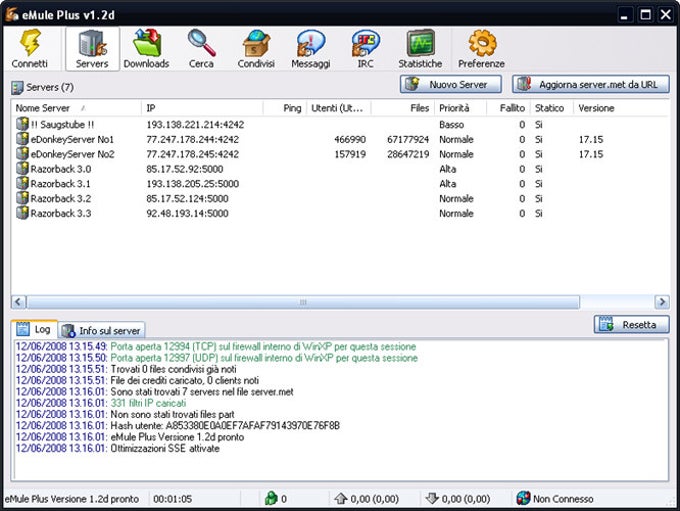Click the Connetti lightning bolt icon
This screenshot has width=680, height=511.
pyautogui.click(x=30, y=43)
